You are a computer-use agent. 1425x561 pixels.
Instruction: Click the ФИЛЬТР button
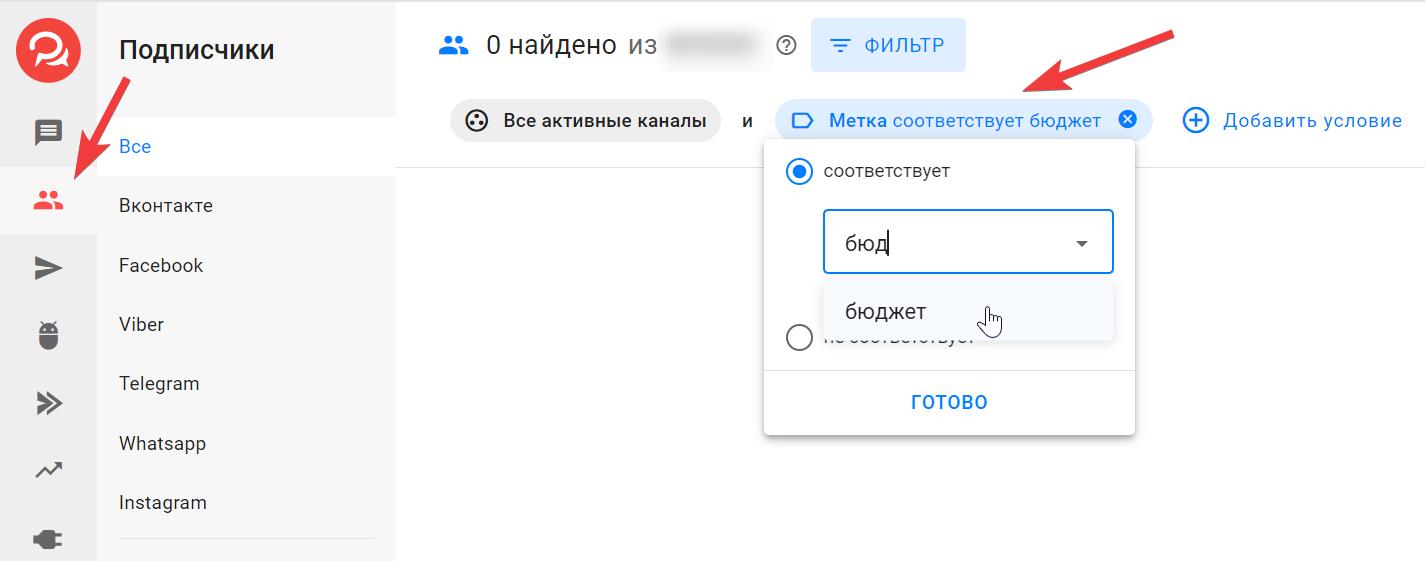[888, 45]
